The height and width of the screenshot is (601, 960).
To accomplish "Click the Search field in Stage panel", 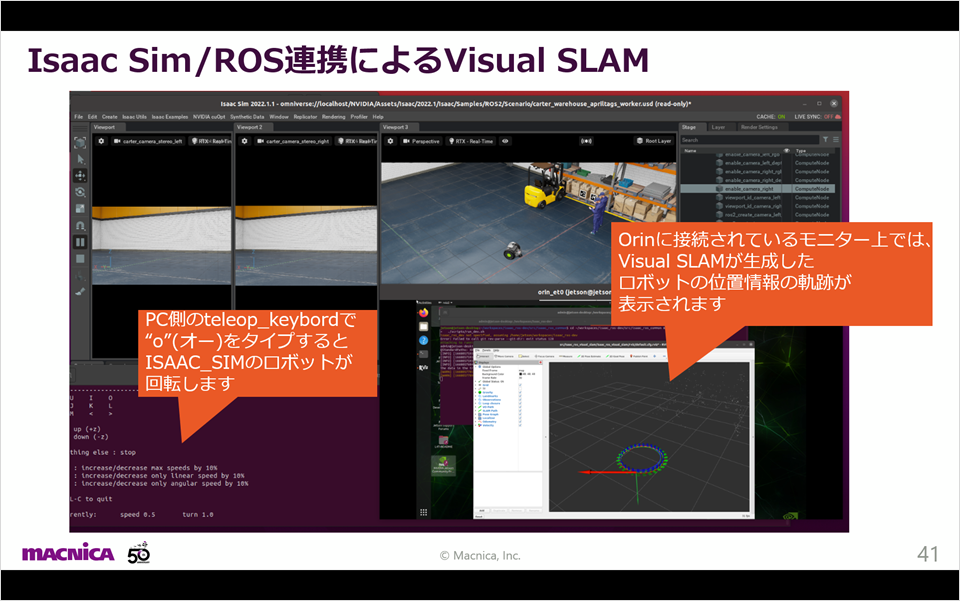I will (750, 140).
